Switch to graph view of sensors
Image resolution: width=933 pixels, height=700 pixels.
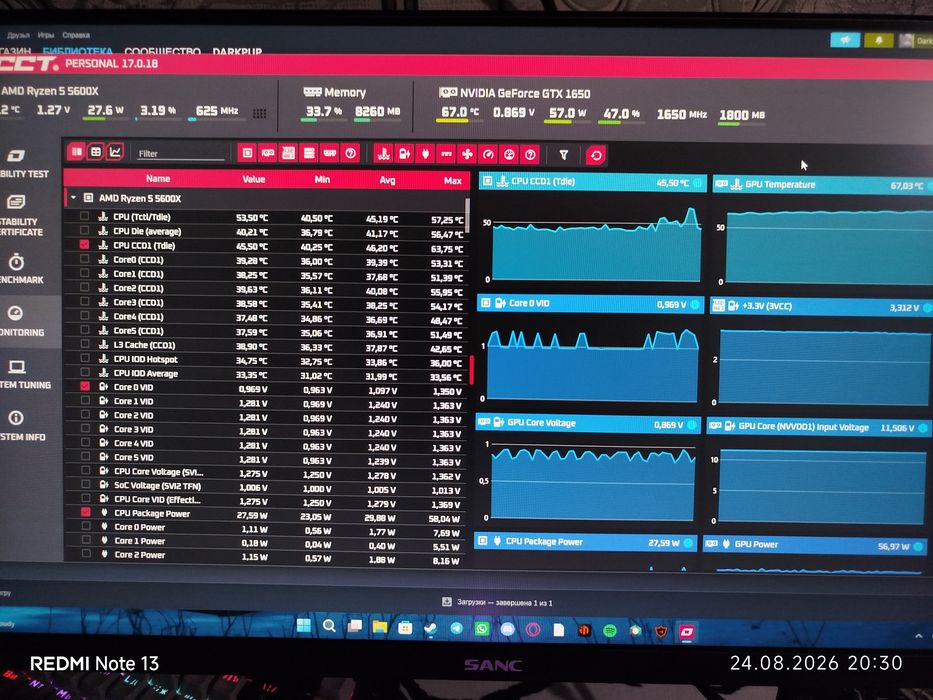pos(114,152)
